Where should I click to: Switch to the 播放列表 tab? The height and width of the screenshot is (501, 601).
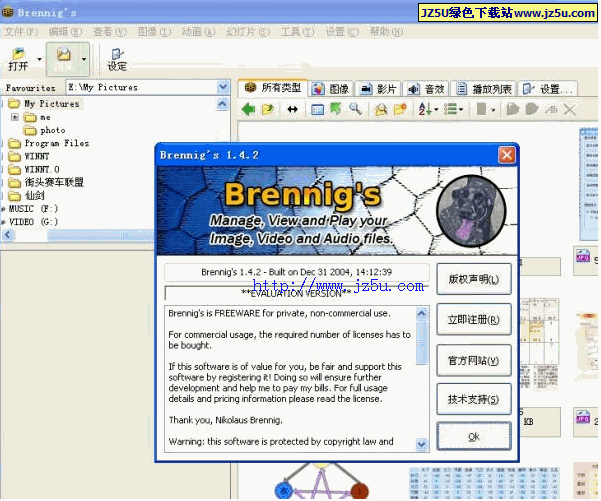tap(484, 89)
